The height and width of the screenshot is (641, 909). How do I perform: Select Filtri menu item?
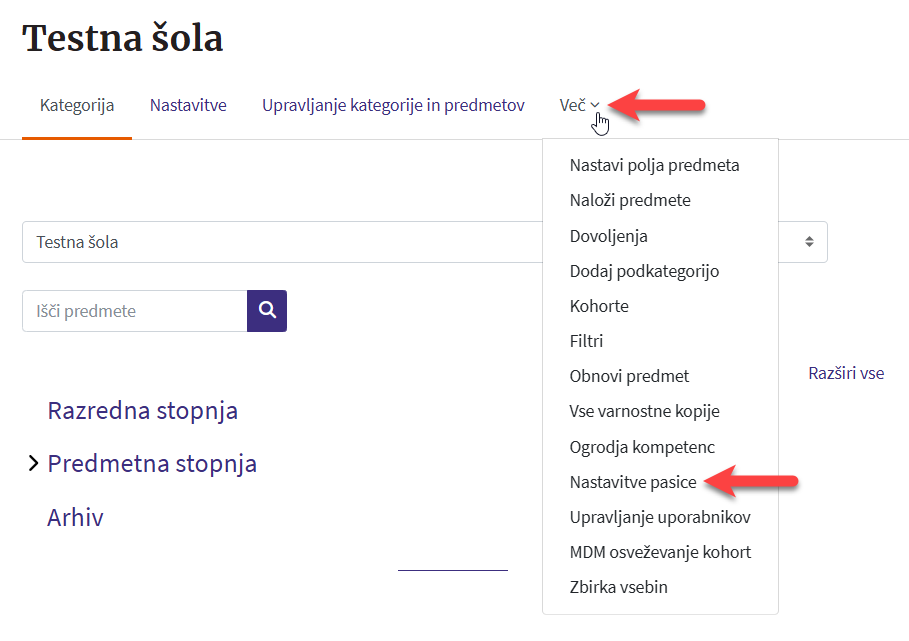pos(587,341)
